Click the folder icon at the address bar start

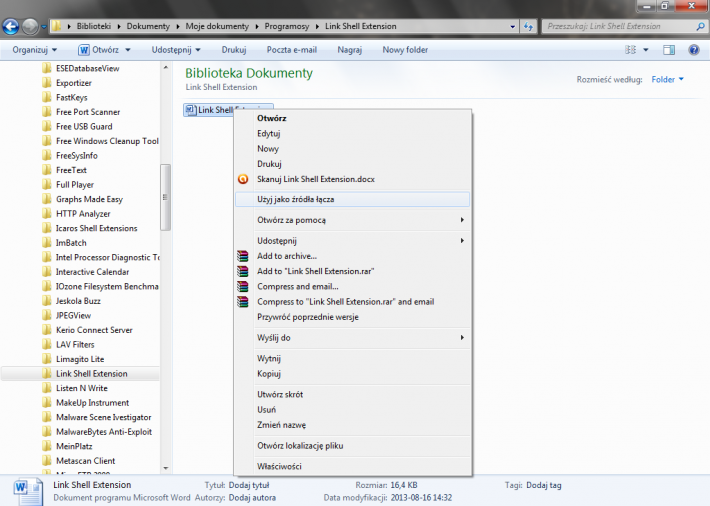click(x=57, y=26)
